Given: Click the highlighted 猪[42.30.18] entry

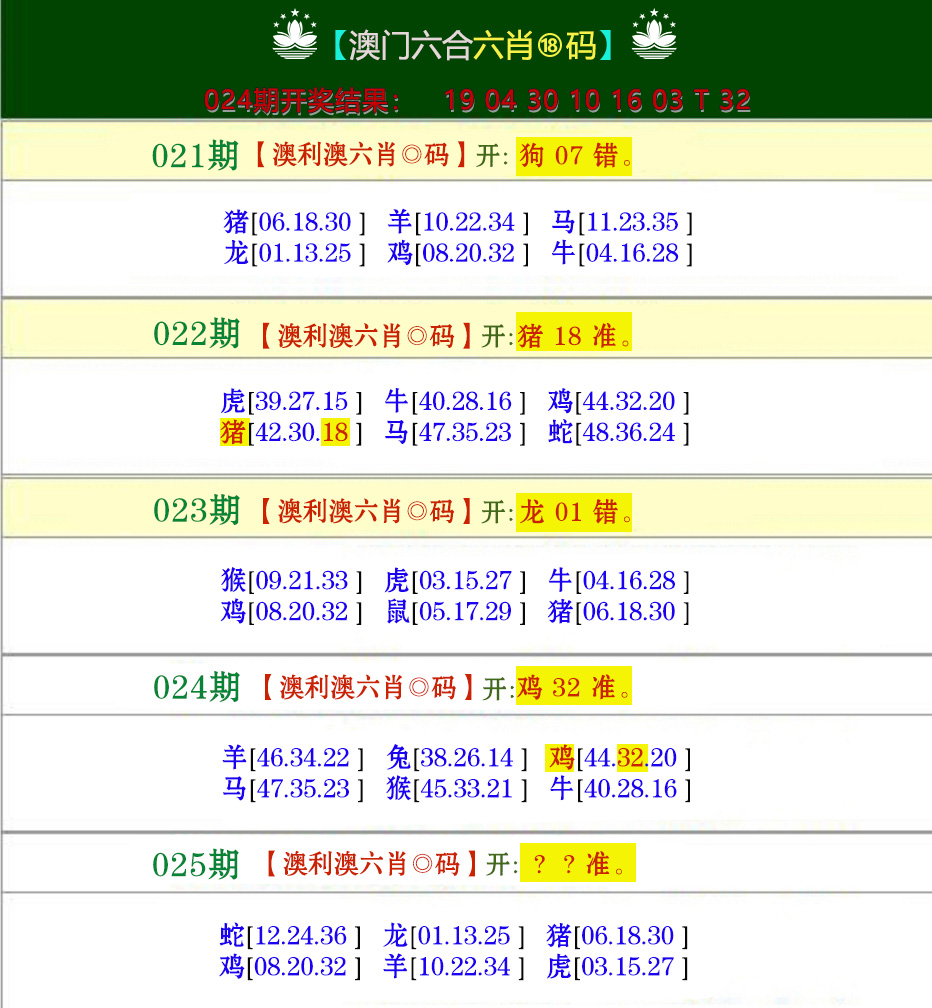Looking at the screenshot, I should point(291,433).
